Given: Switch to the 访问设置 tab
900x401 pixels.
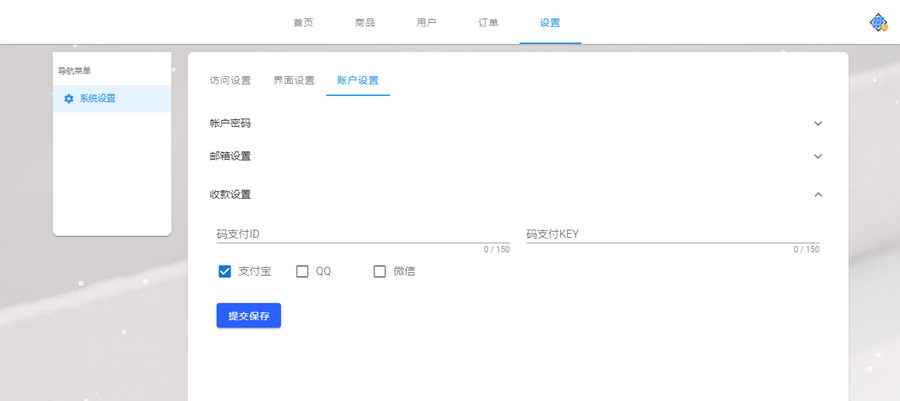Looking at the screenshot, I should (x=230, y=80).
